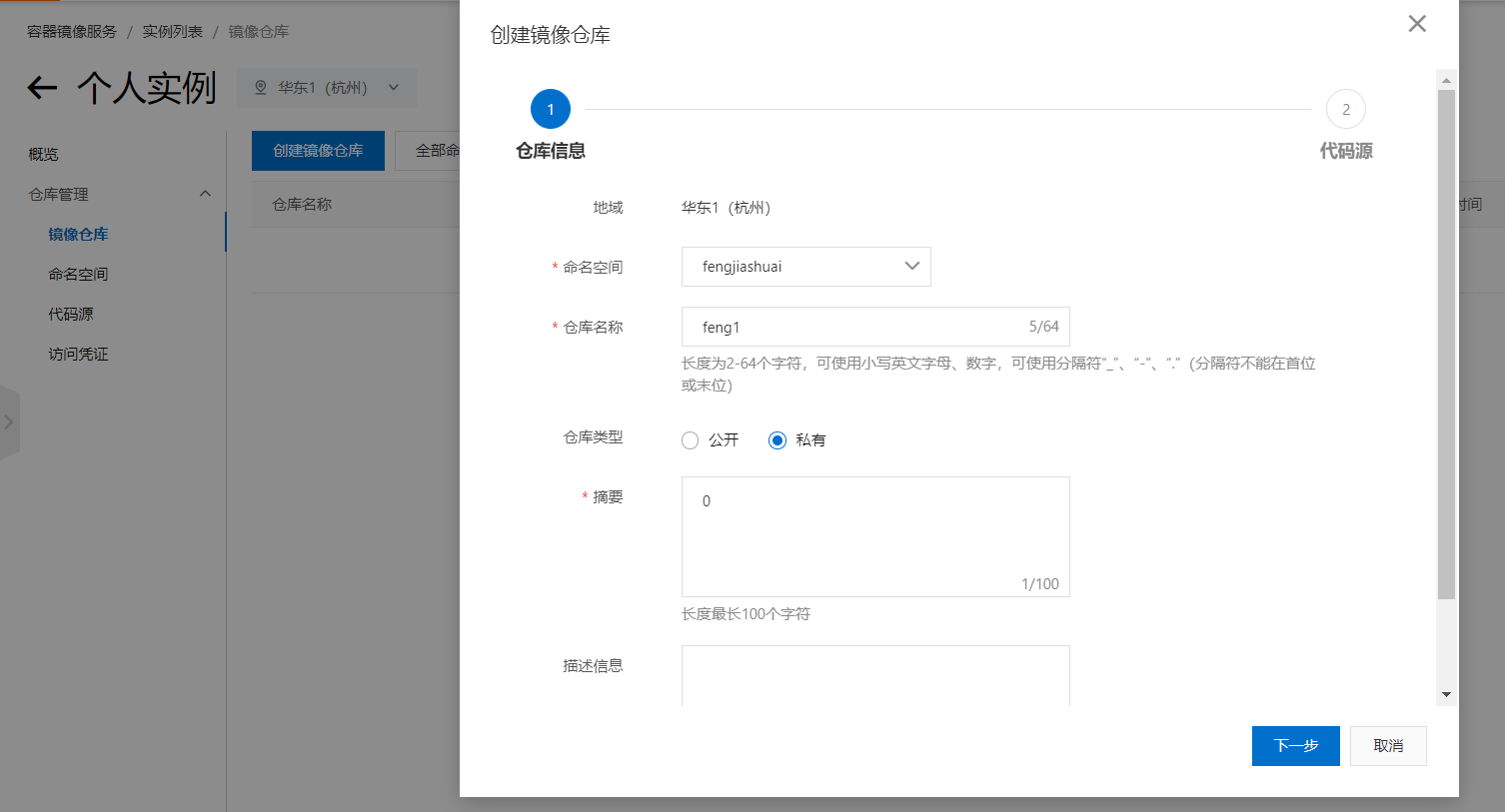The image size is (1505, 812).
Task: Click the back arrow beside 个人实例
Action: tap(42, 89)
